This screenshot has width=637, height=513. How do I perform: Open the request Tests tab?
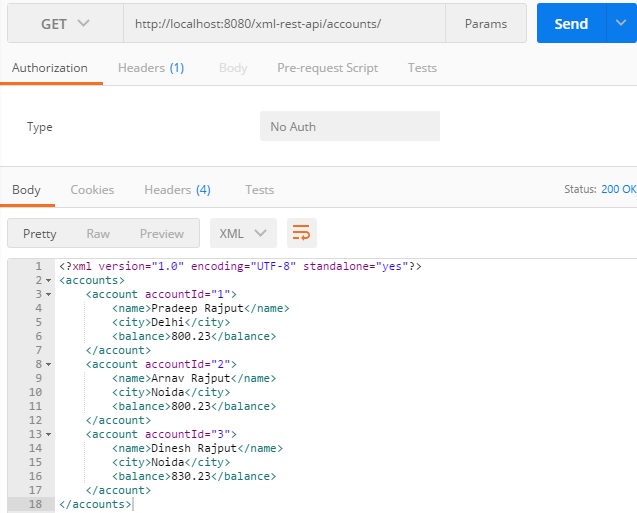(422, 68)
